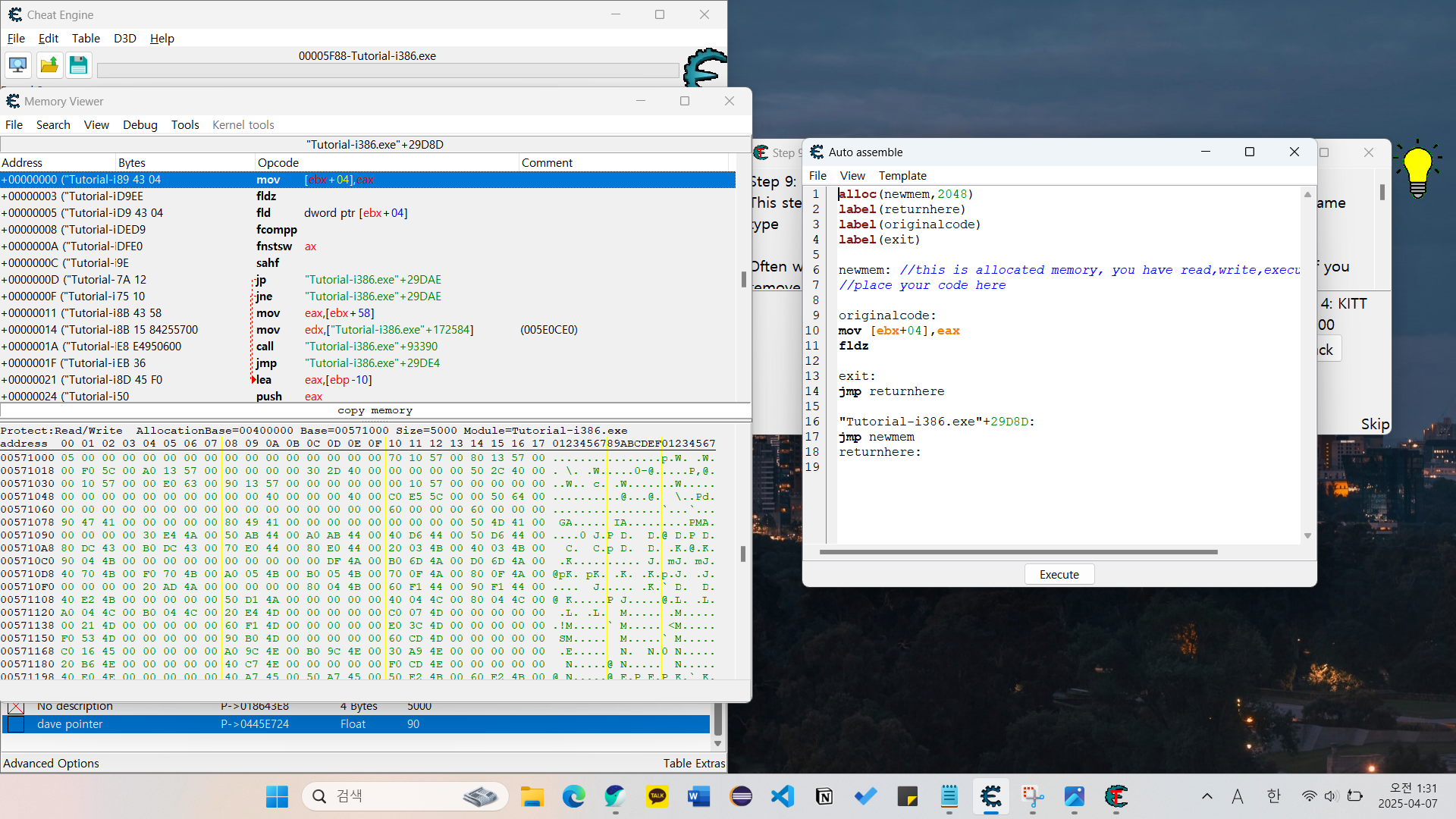Click the Cheat Engine logo at the top right
Viewport: 1456px width, 819px height.
[x=704, y=67]
